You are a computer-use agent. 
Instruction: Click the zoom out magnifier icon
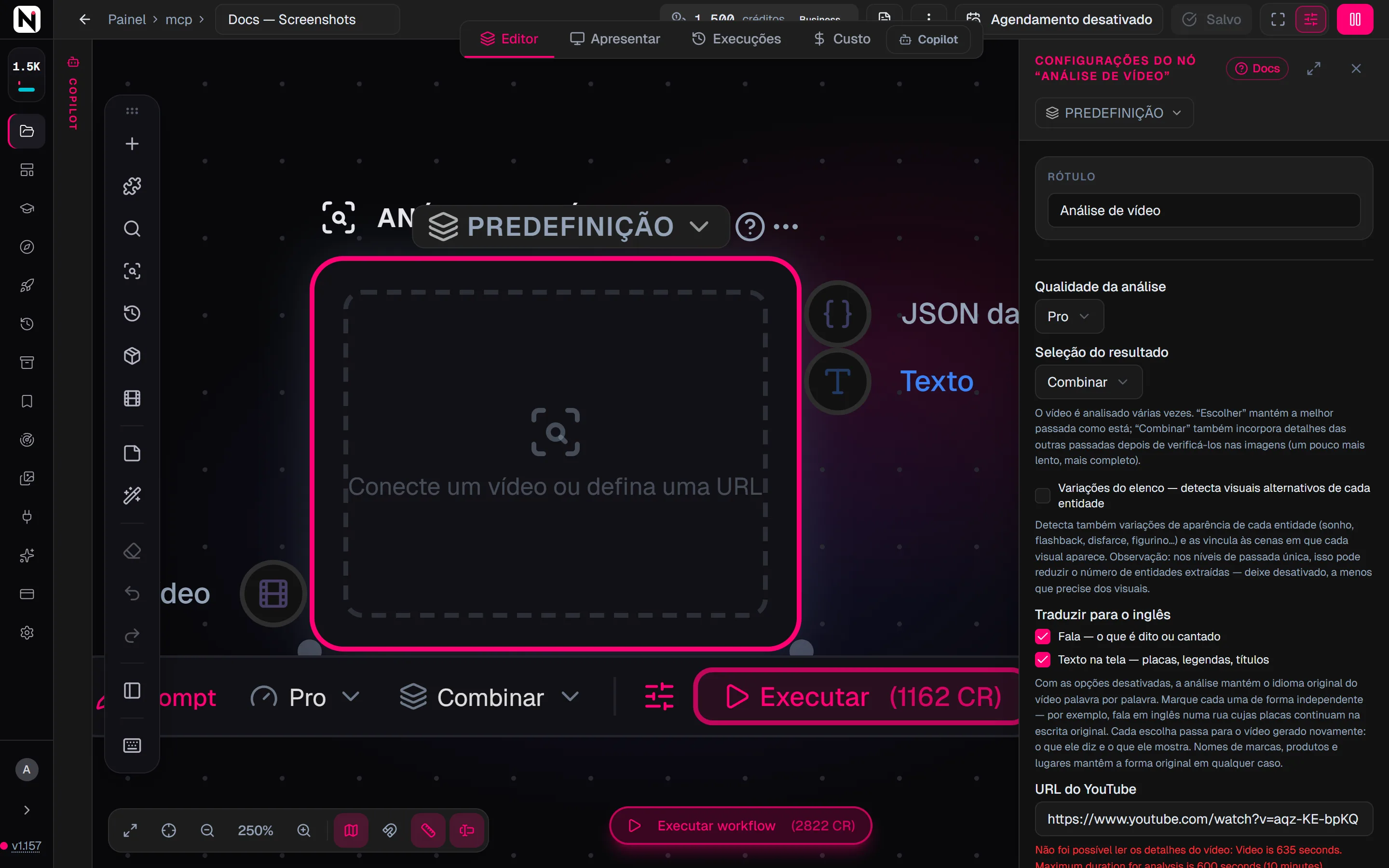point(207,830)
